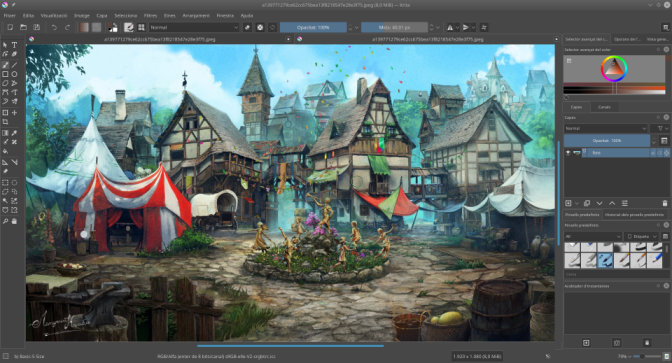The image size is (672, 363).
Task: Toggle horizontal mirror tool in toolbar
Action: (x=450, y=27)
